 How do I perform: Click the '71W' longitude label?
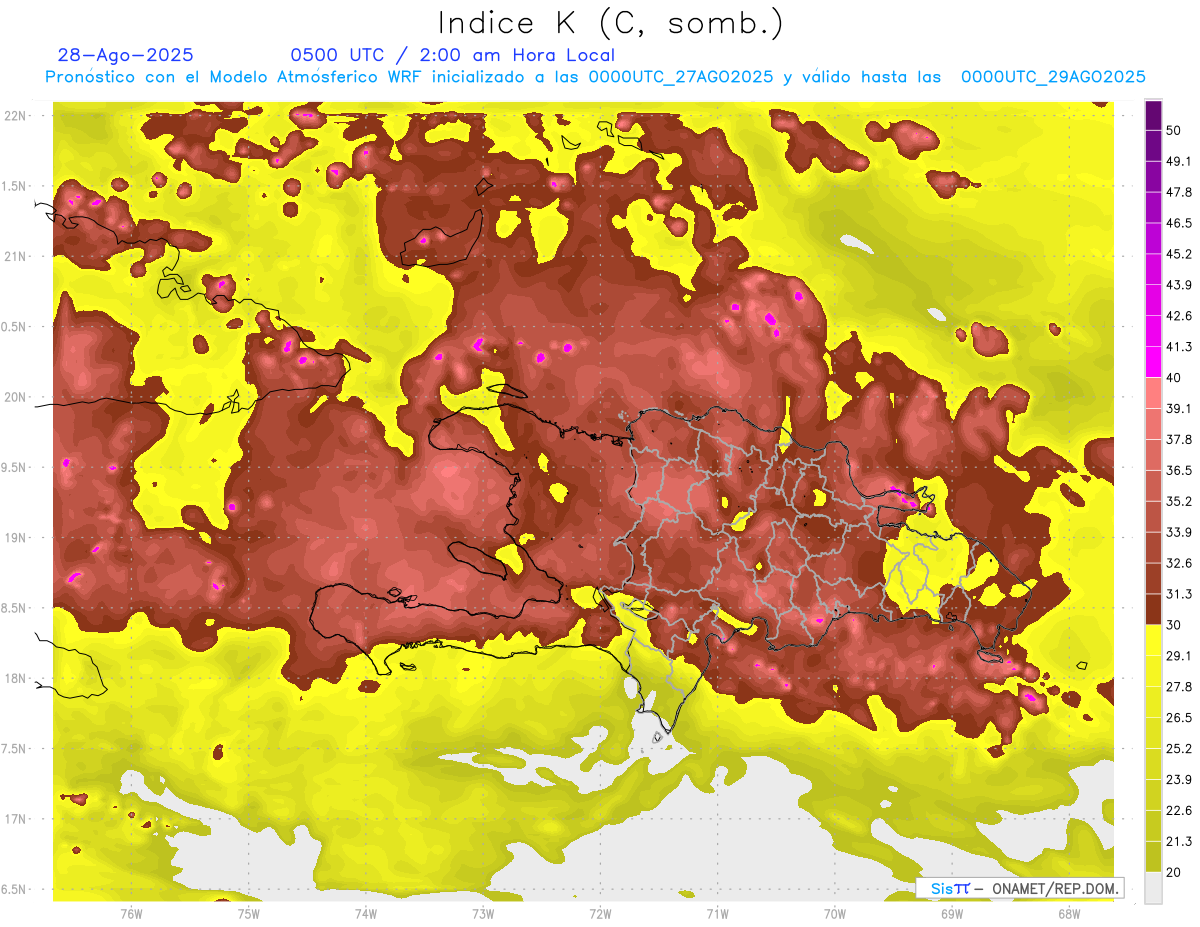tap(717, 913)
